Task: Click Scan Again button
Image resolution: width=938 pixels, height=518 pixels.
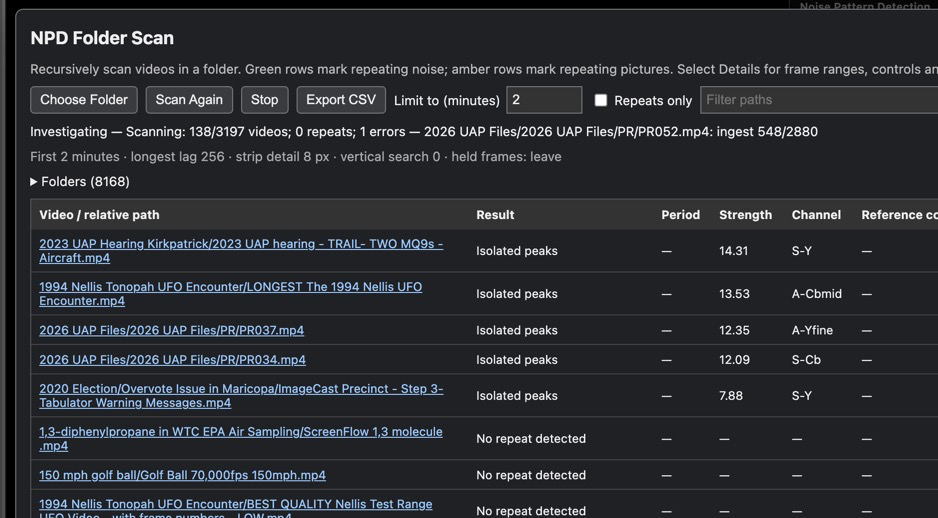Action: point(189,100)
